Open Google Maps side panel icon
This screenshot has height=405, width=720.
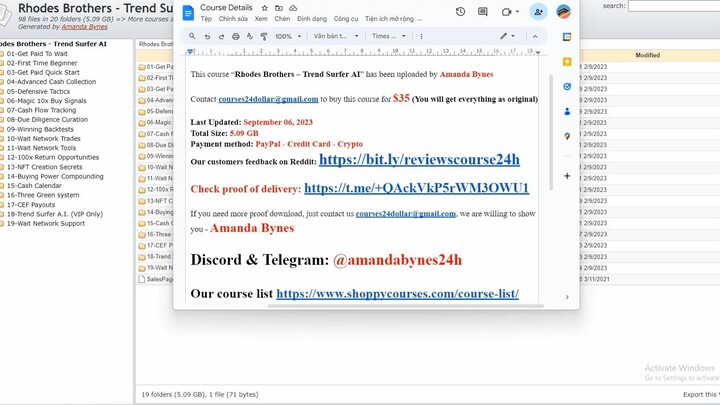tap(567, 136)
